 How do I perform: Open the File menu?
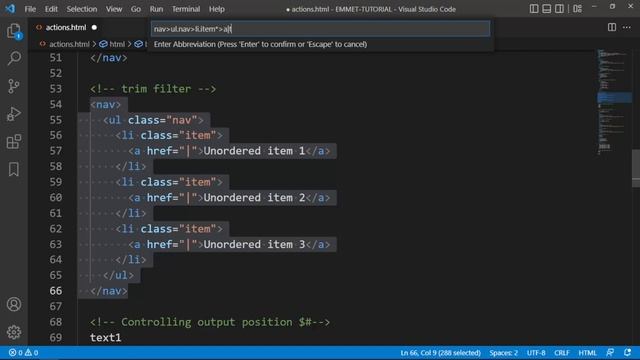coord(30,9)
